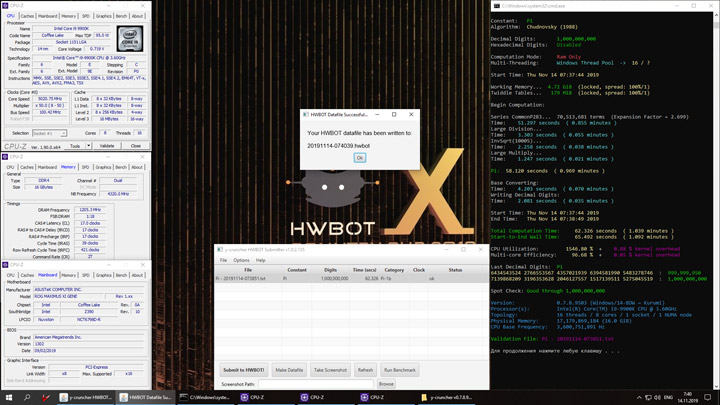720x405 pixels.
Task: Open Help menu in HWBOT Submitter
Action: tap(260, 260)
